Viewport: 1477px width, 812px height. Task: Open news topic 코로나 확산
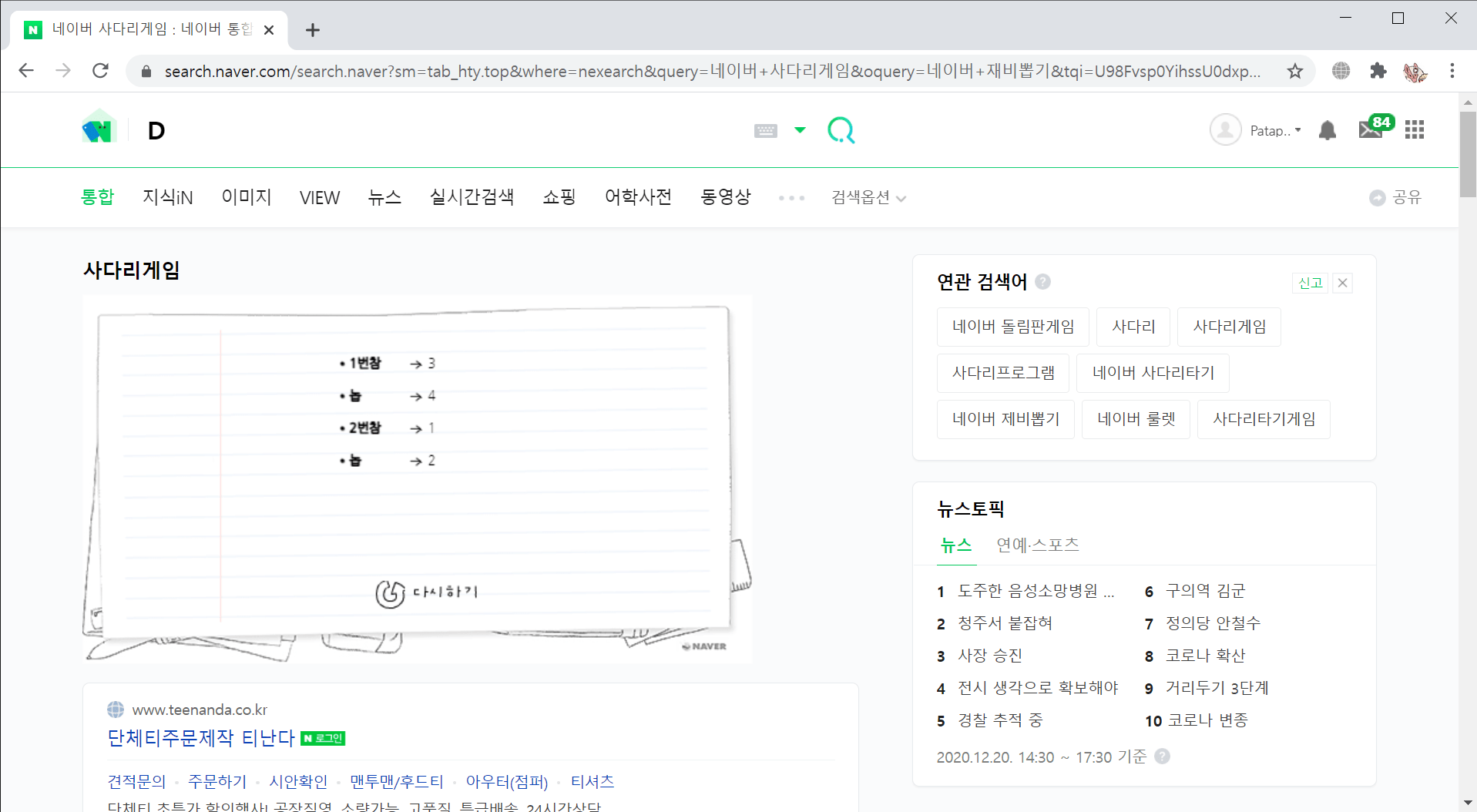tap(1205, 656)
